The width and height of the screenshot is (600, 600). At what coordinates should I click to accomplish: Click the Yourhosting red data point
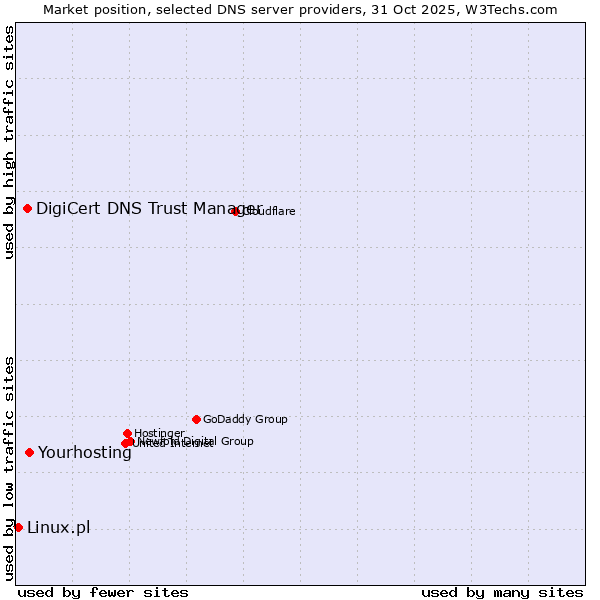point(29,452)
